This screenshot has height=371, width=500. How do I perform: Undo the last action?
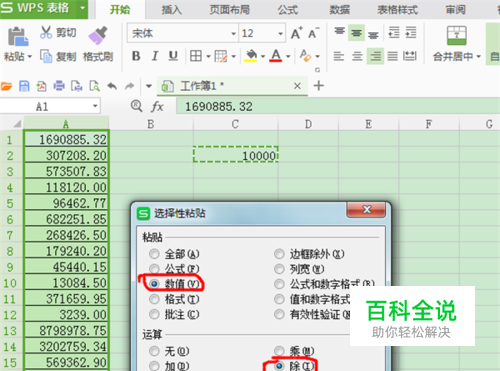[112, 86]
